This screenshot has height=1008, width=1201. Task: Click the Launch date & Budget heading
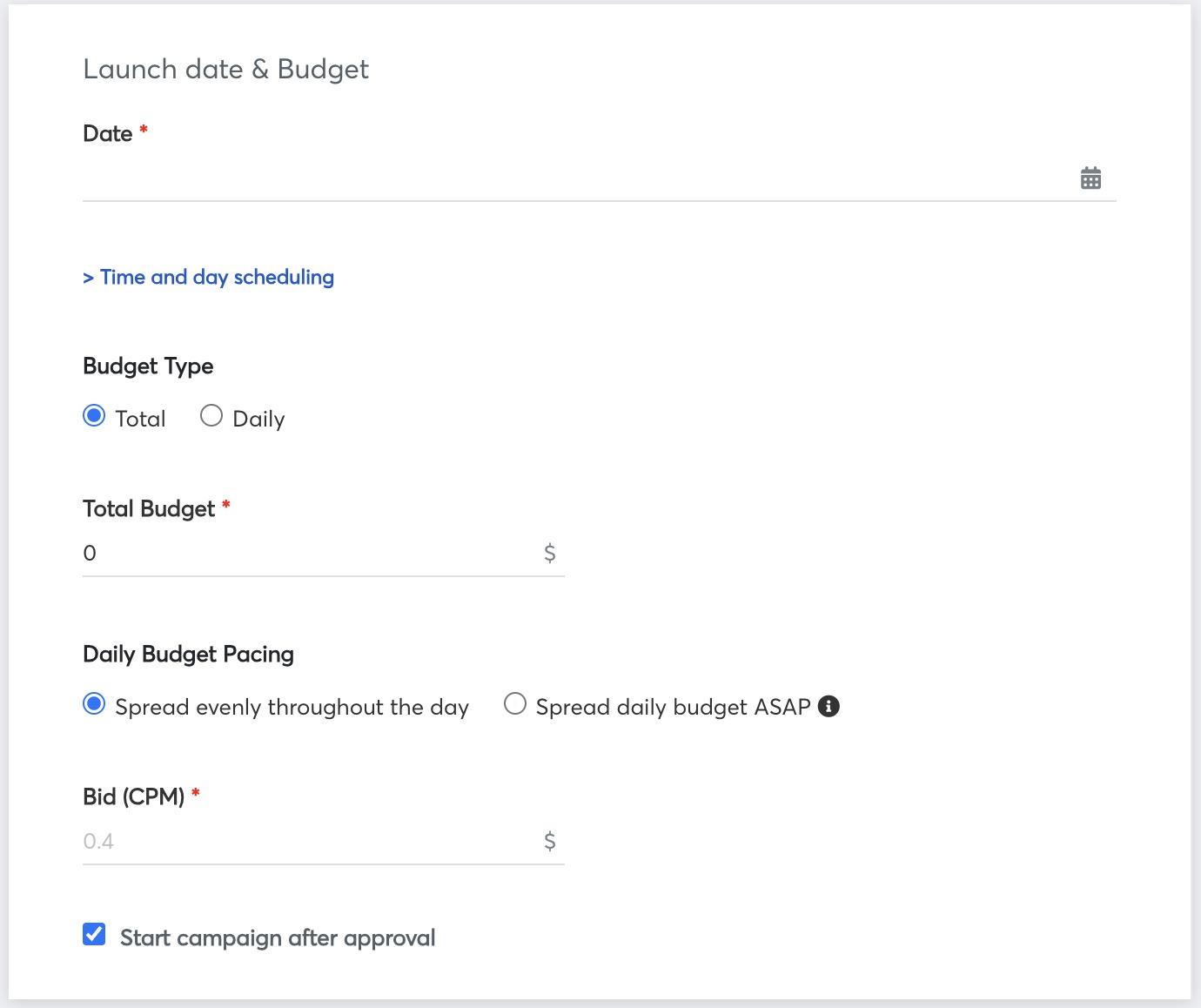point(225,69)
